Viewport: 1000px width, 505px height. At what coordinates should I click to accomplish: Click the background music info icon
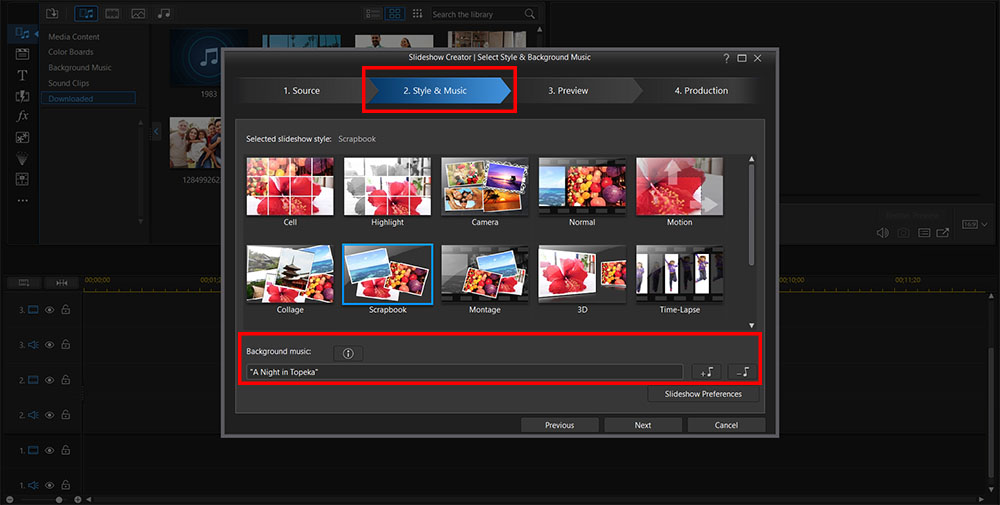[x=348, y=353]
